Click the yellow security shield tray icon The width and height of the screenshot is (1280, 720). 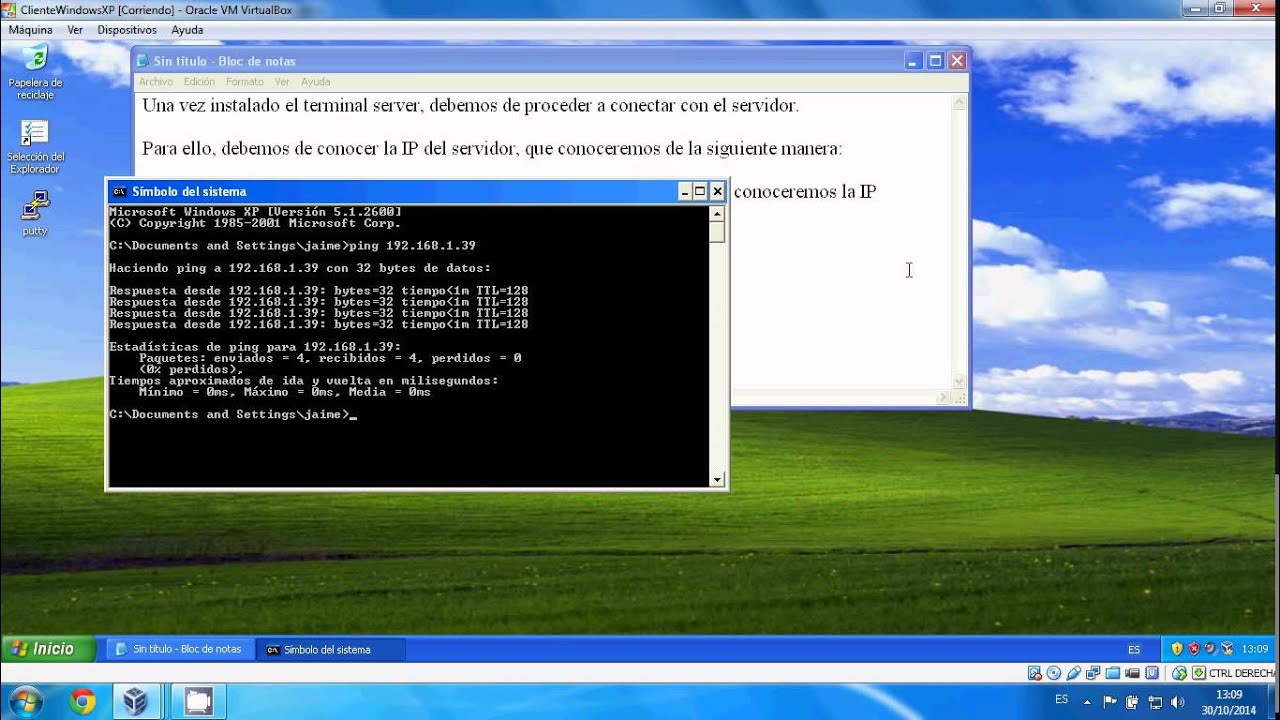click(1177, 649)
